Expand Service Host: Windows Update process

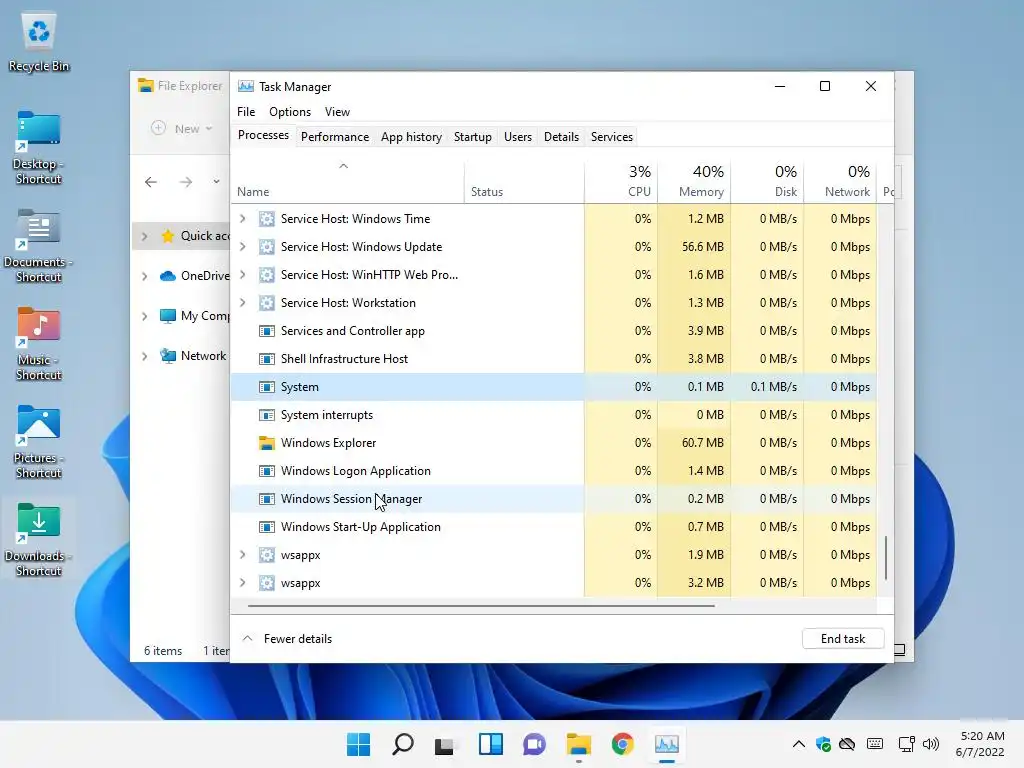tap(243, 247)
